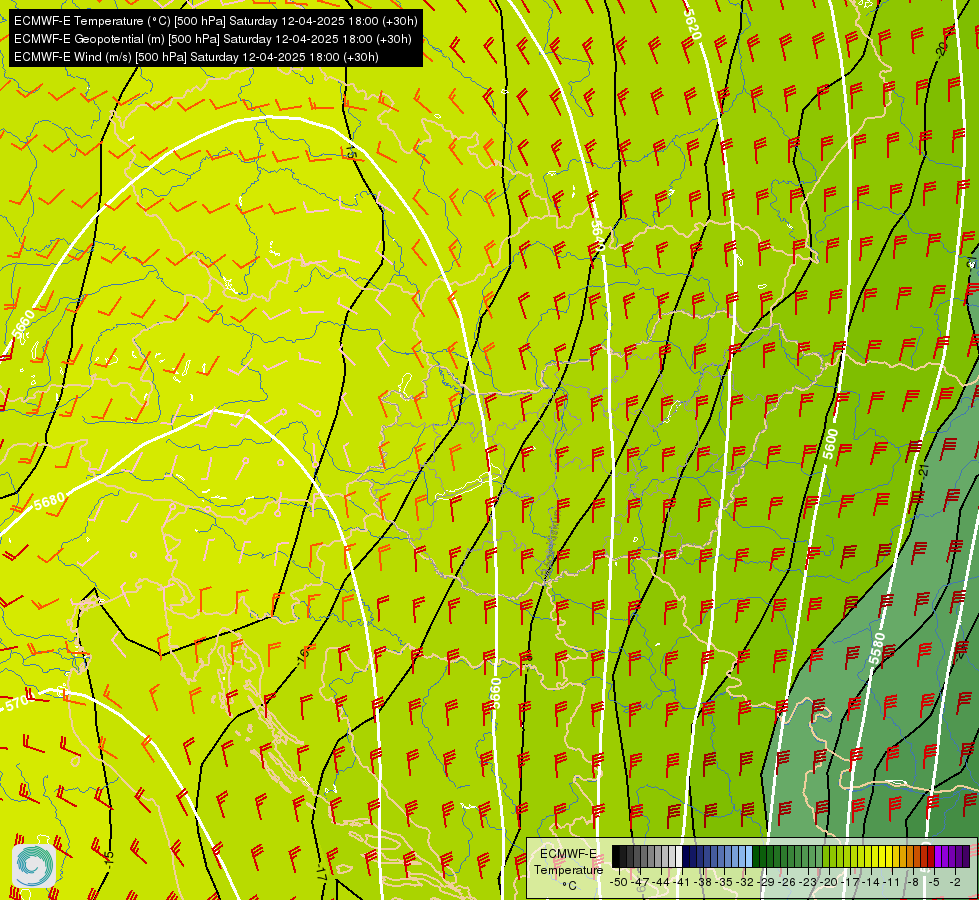
Task: Click the 21 isotherm label
Action: pyautogui.click(x=925, y=470)
